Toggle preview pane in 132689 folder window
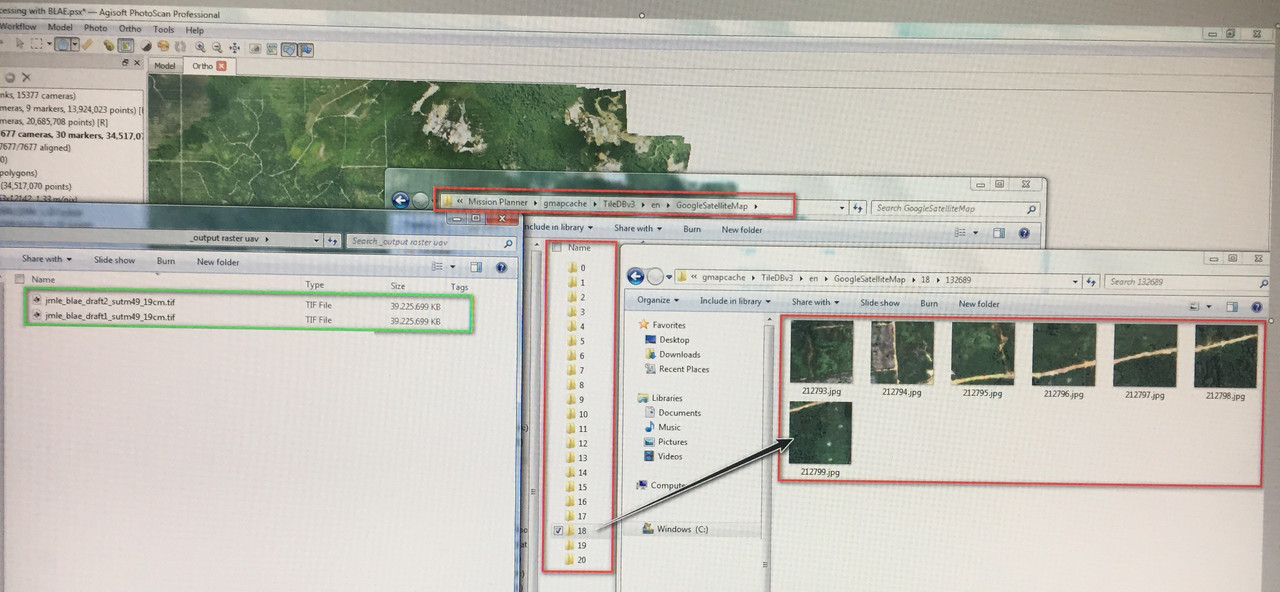Image resolution: width=1280 pixels, height=592 pixels. tap(1232, 307)
